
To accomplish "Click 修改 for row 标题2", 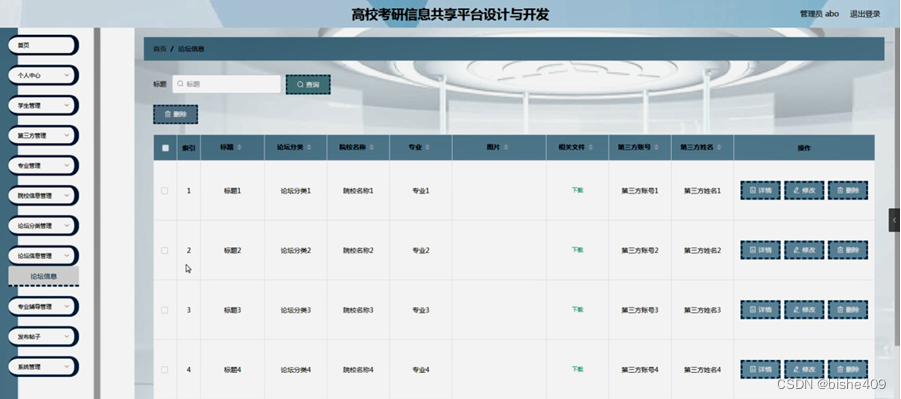I will [804, 250].
